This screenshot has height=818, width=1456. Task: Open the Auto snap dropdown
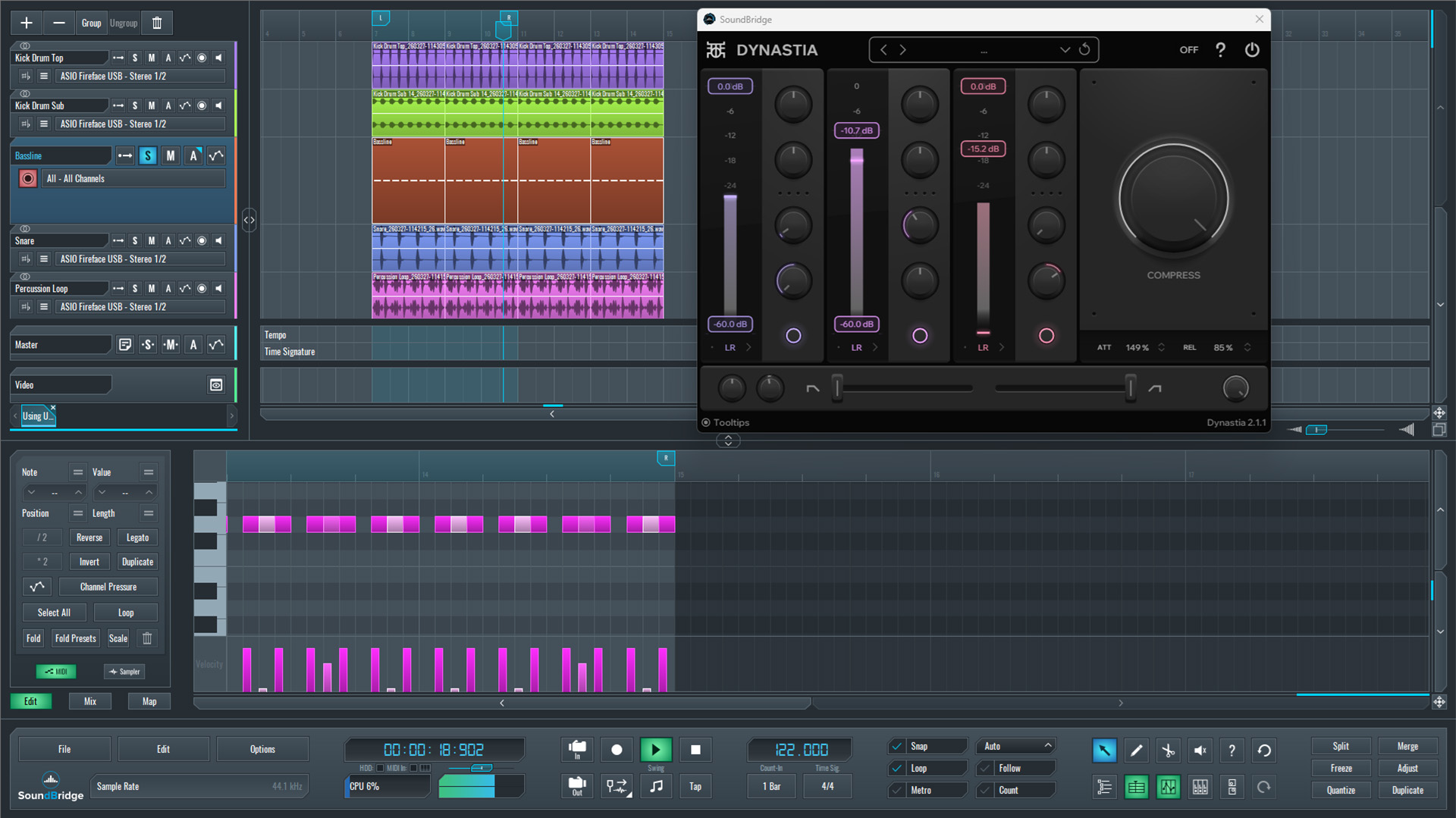1016,746
